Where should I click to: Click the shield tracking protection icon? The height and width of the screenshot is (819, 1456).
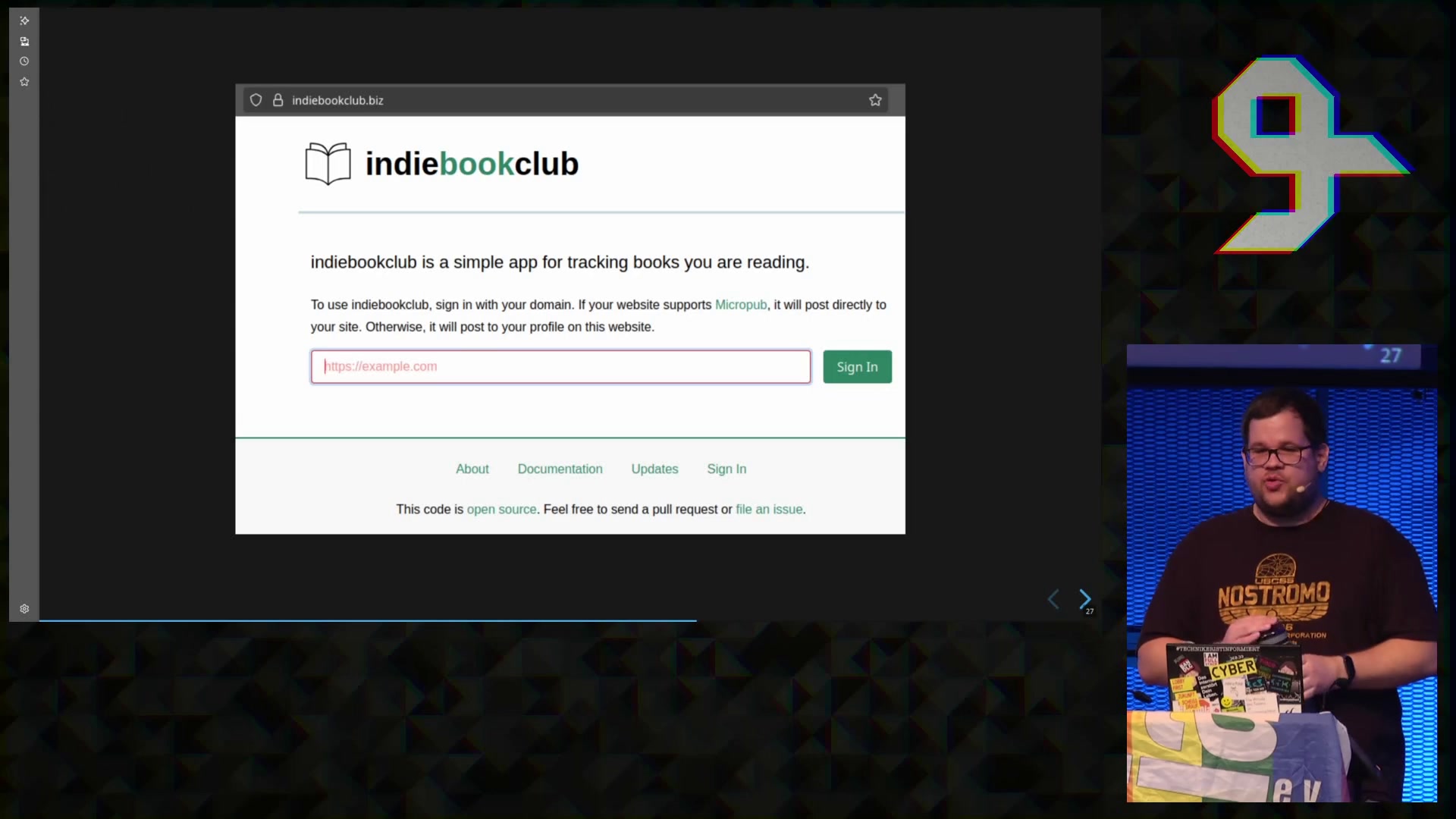[256, 100]
